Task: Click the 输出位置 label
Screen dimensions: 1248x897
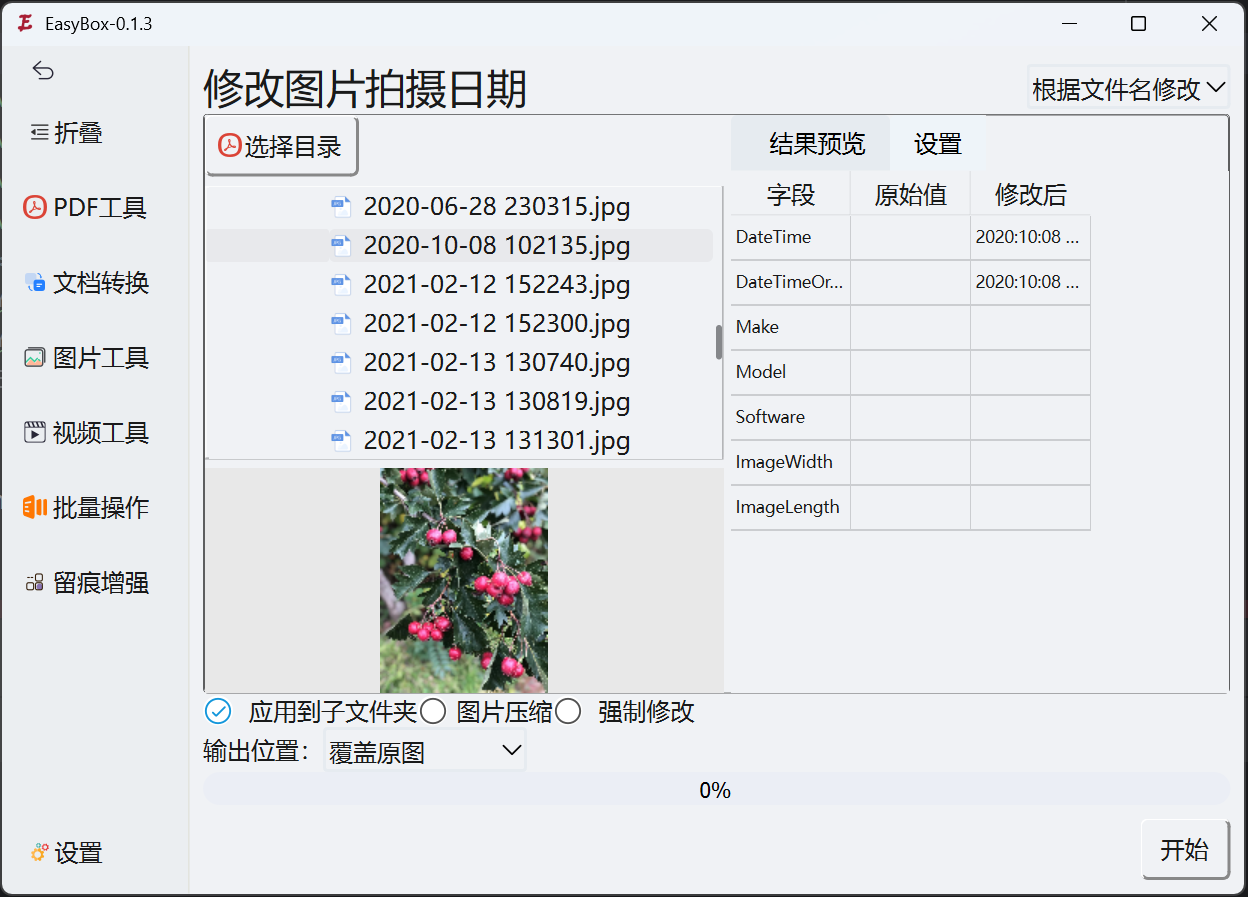Action: [x=258, y=751]
